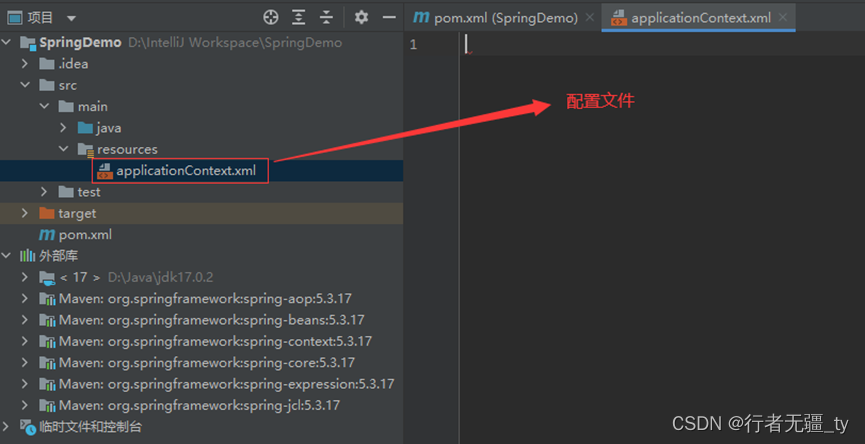This screenshot has width=865, height=444.
Task: Hide the project tool window
Action: [x=389, y=18]
